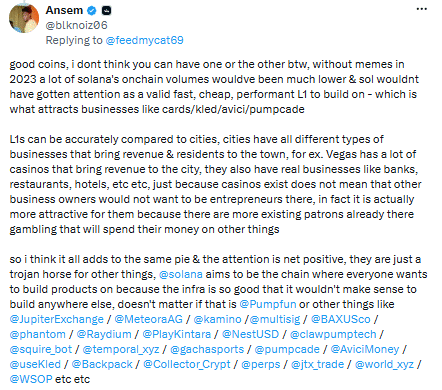Open the Ansem display name

click(x=64, y=10)
